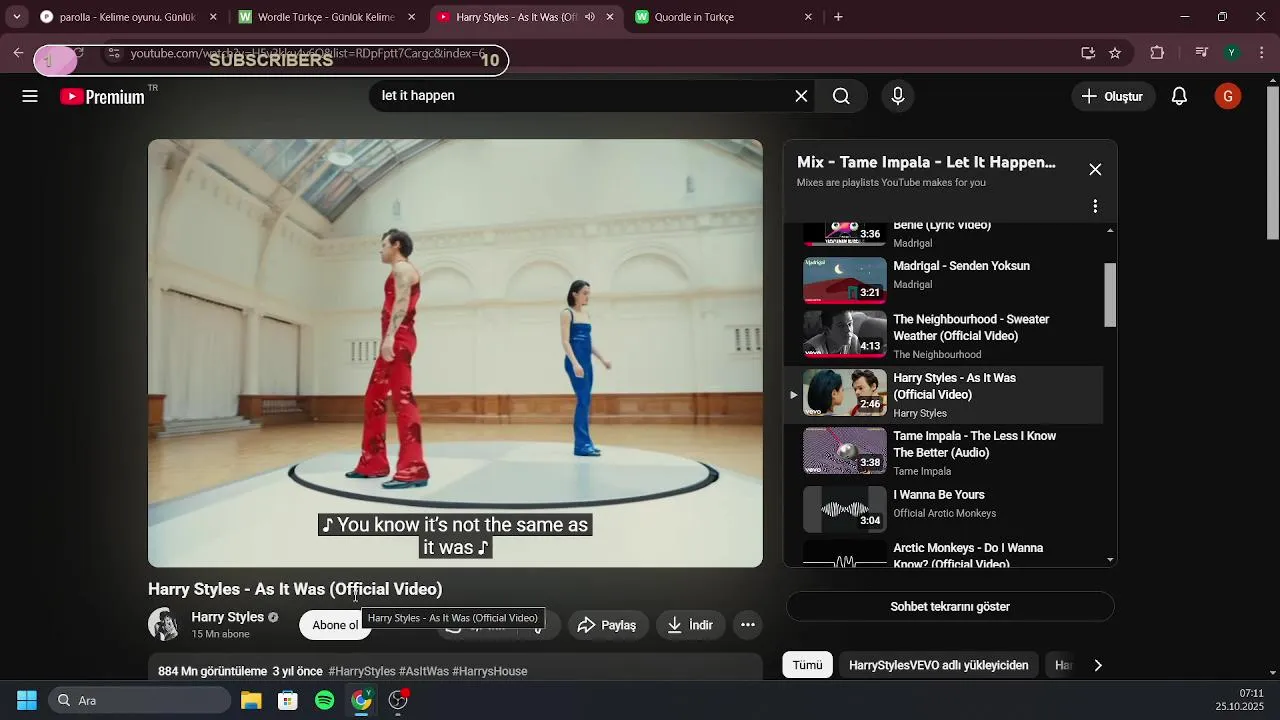Open a new browser tab

coord(838,17)
